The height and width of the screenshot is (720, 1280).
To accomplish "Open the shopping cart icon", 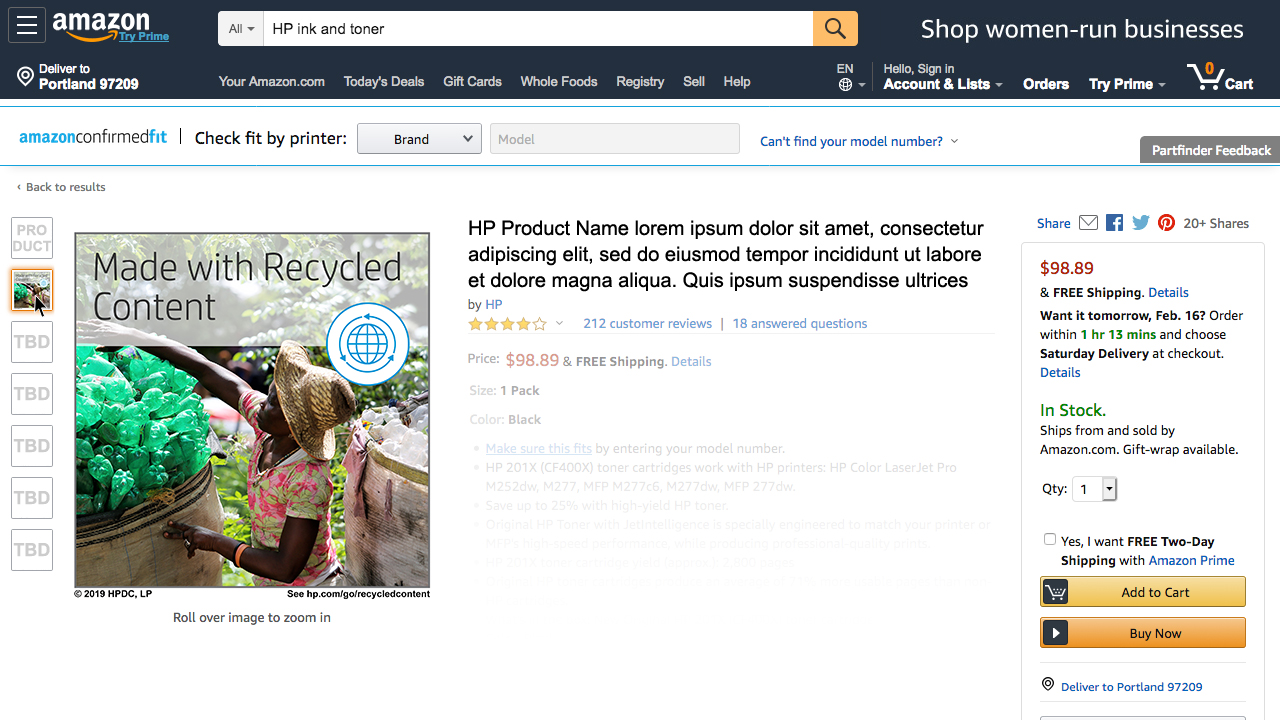I will point(1219,77).
